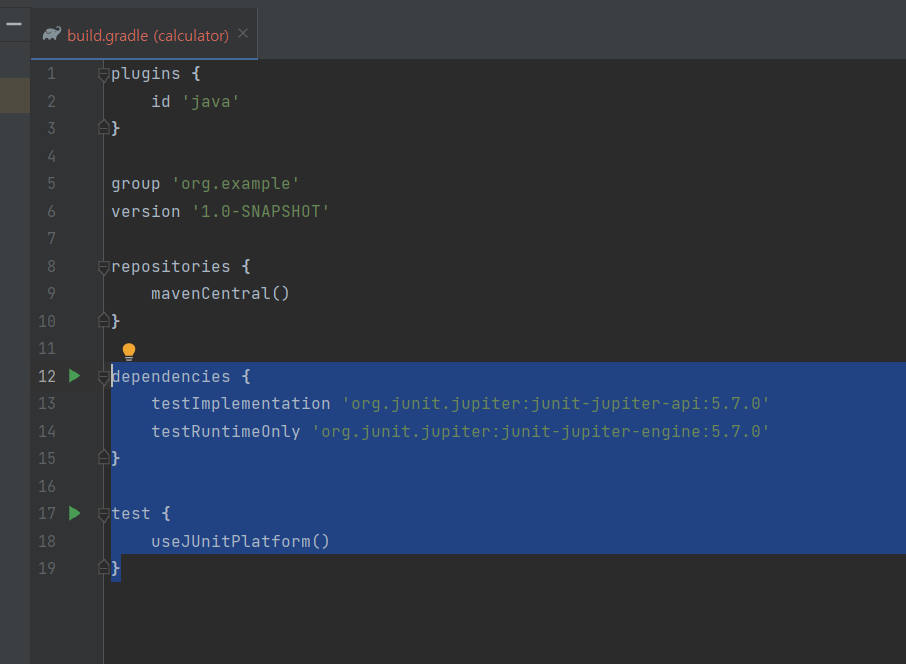
Task: Click the junit-jupiter-engine:5.7.0 string
Action: point(541,432)
